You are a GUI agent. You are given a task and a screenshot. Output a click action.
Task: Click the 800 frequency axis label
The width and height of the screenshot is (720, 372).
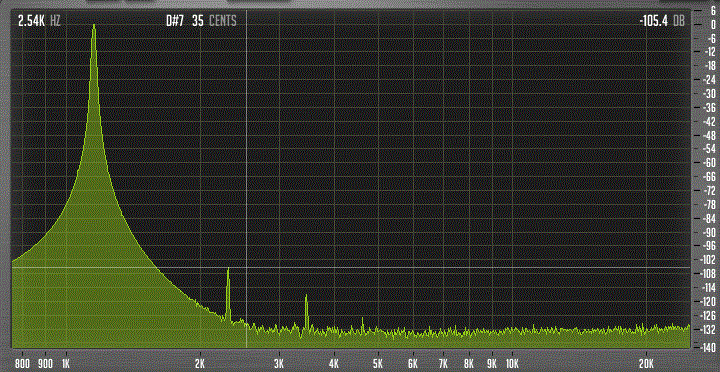(22, 364)
